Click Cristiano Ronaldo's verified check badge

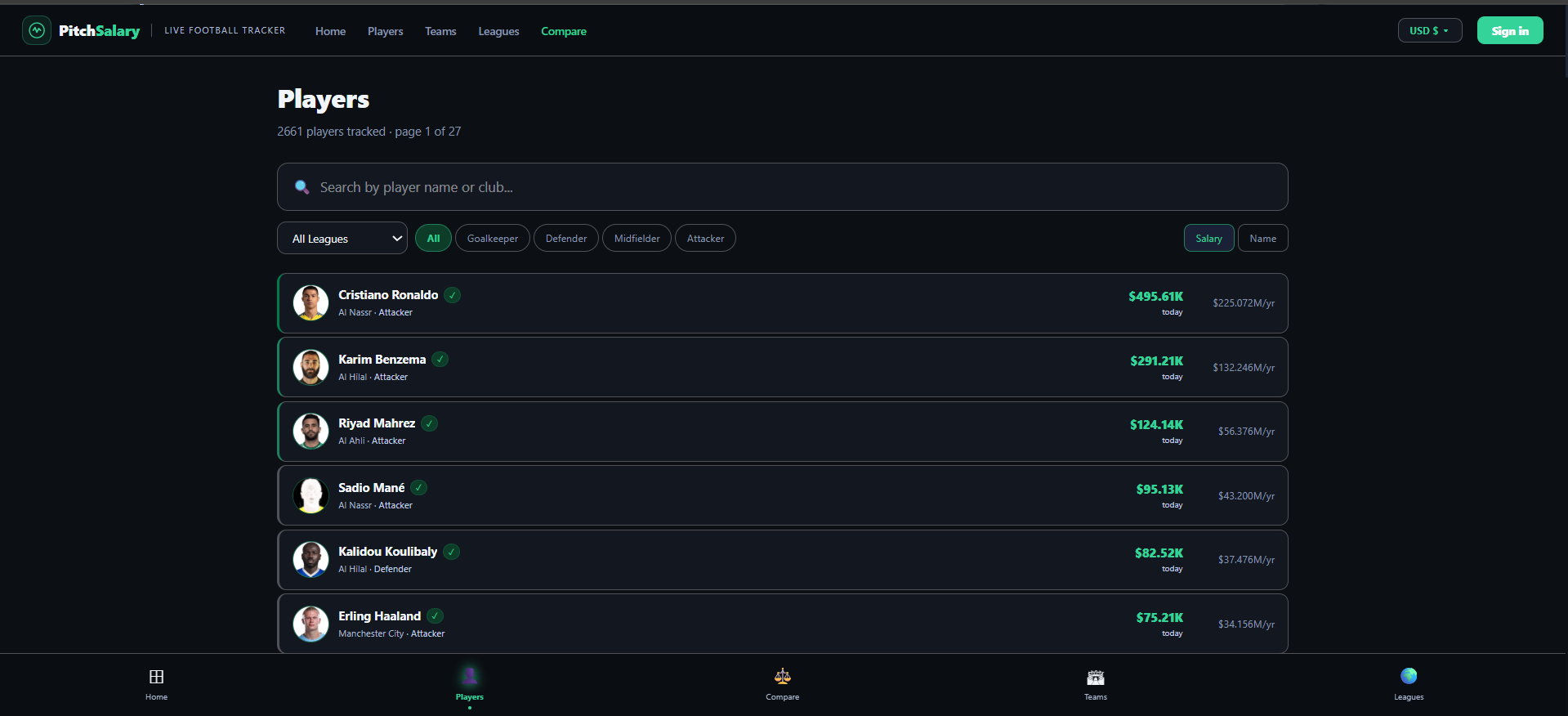click(453, 295)
